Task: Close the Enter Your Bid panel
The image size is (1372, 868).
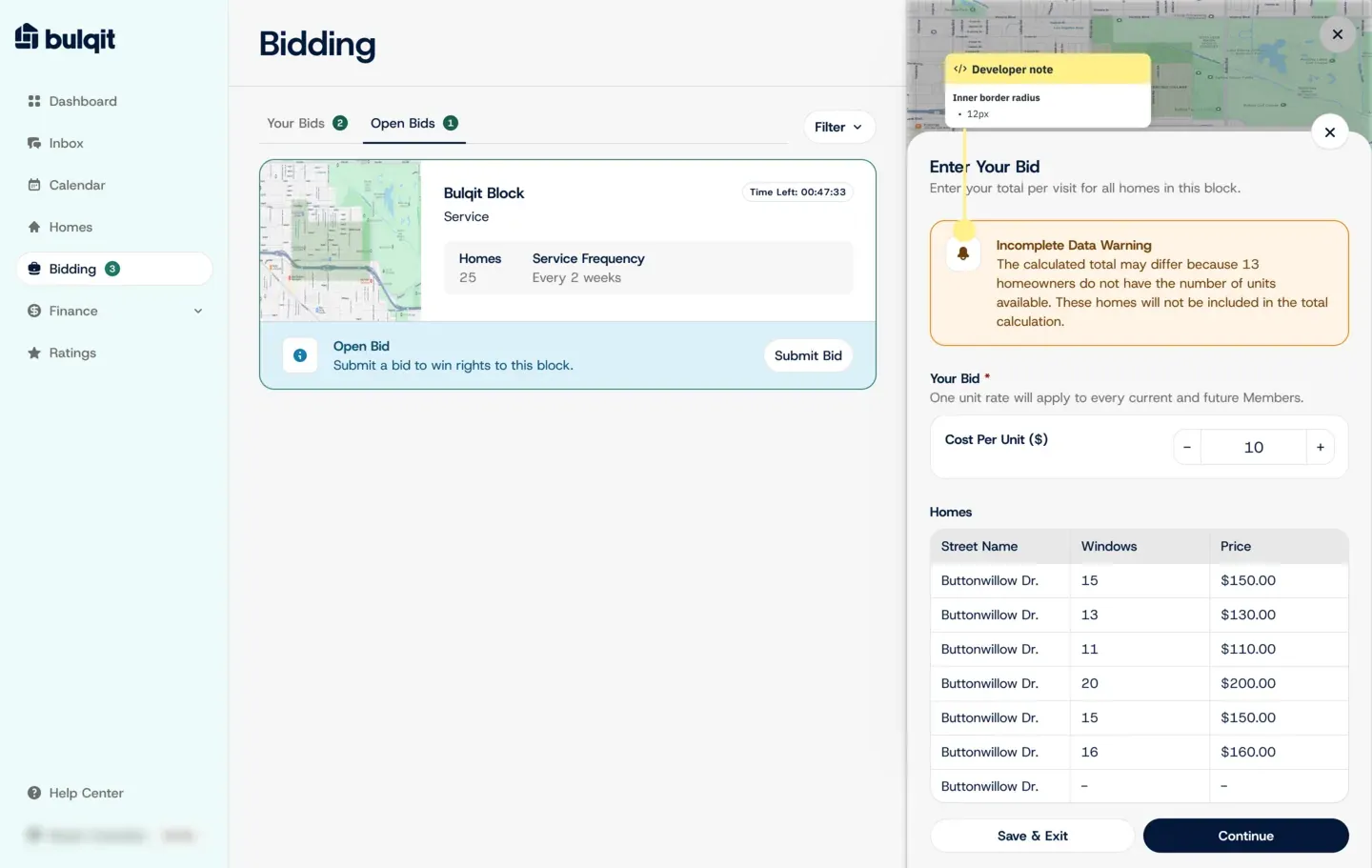Action: [x=1330, y=132]
